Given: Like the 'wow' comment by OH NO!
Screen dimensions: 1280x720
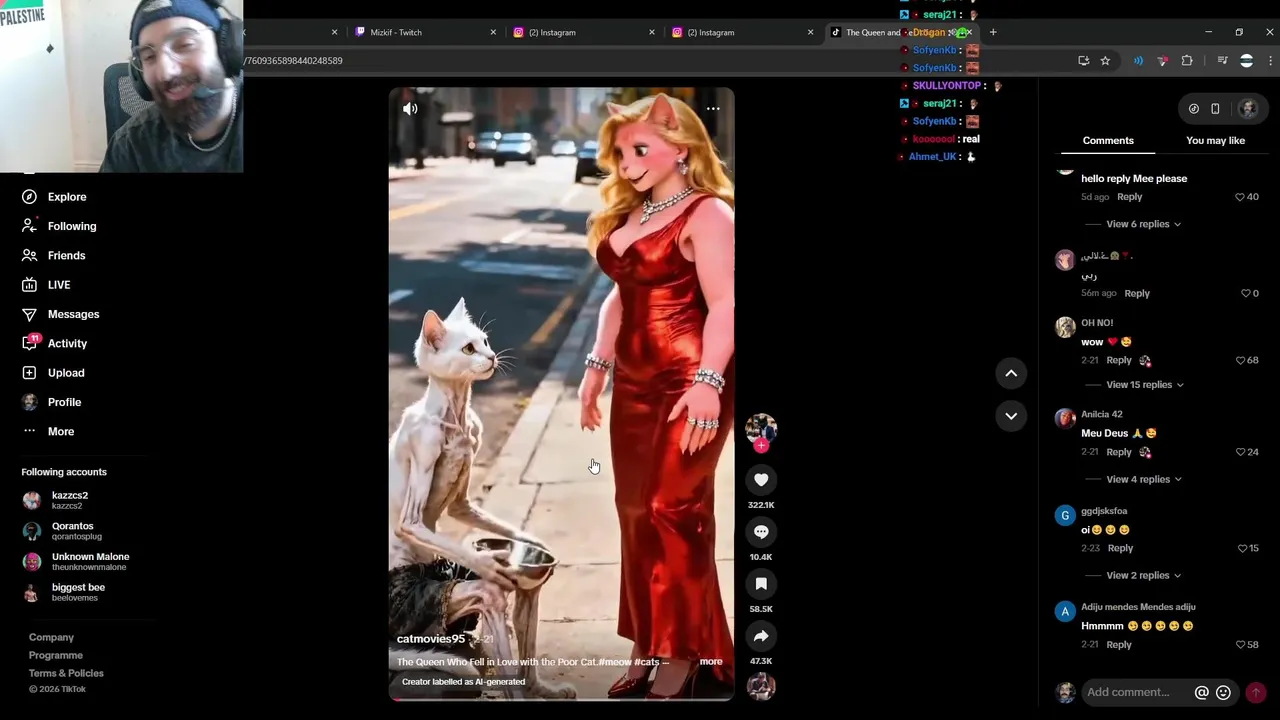Looking at the screenshot, I should pos(1240,360).
